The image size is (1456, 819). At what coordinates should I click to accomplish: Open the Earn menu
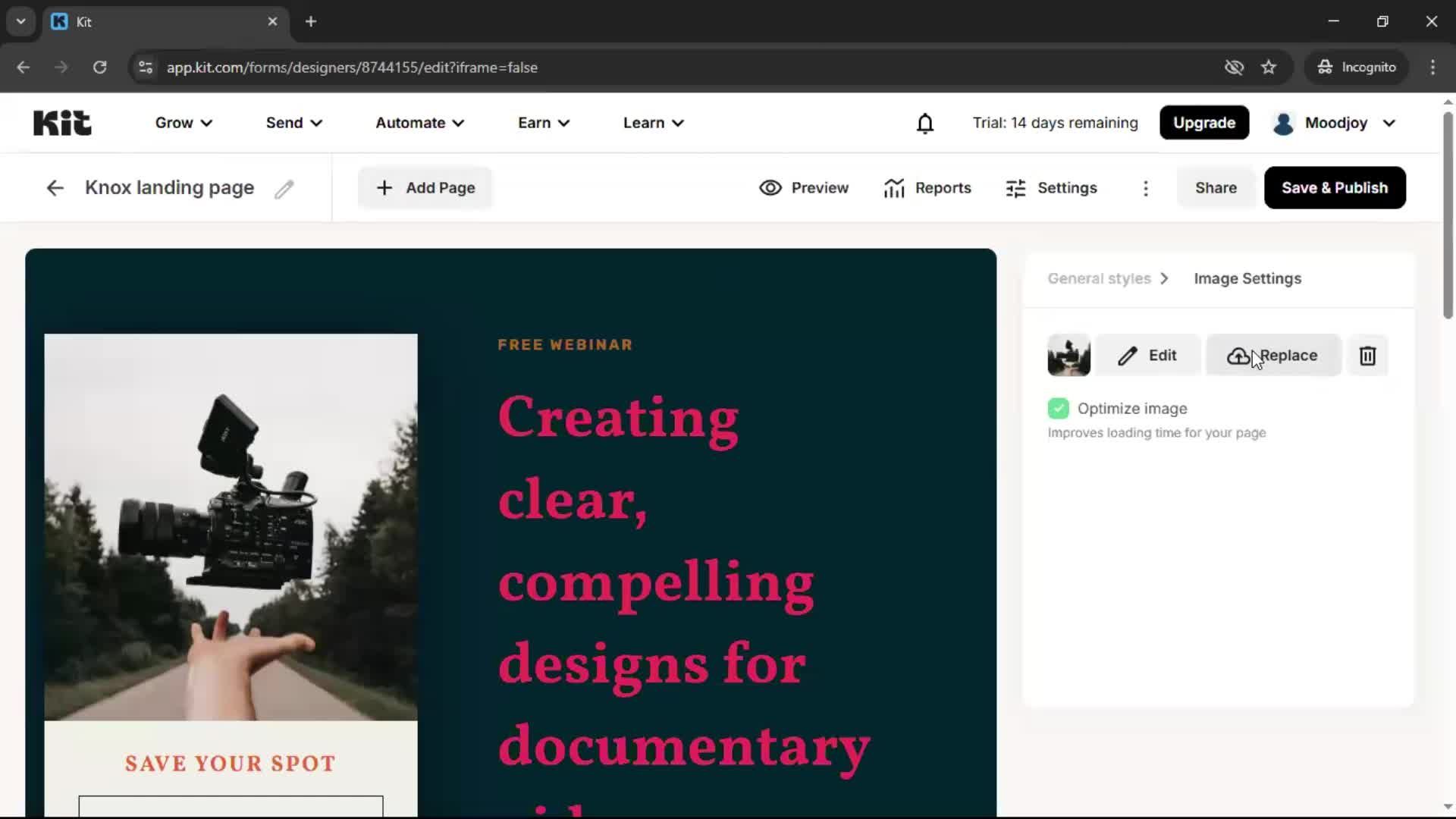pyautogui.click(x=543, y=122)
